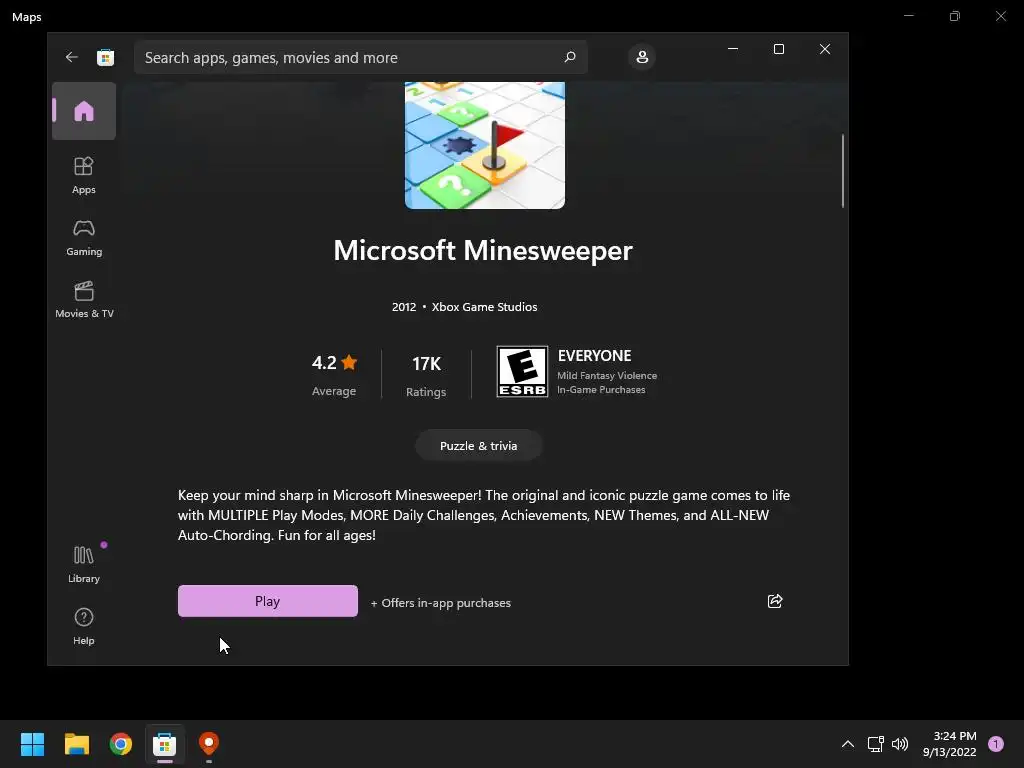The image size is (1024, 768).
Task: Open the Puzzle & trivia category tag
Action: [x=479, y=445]
